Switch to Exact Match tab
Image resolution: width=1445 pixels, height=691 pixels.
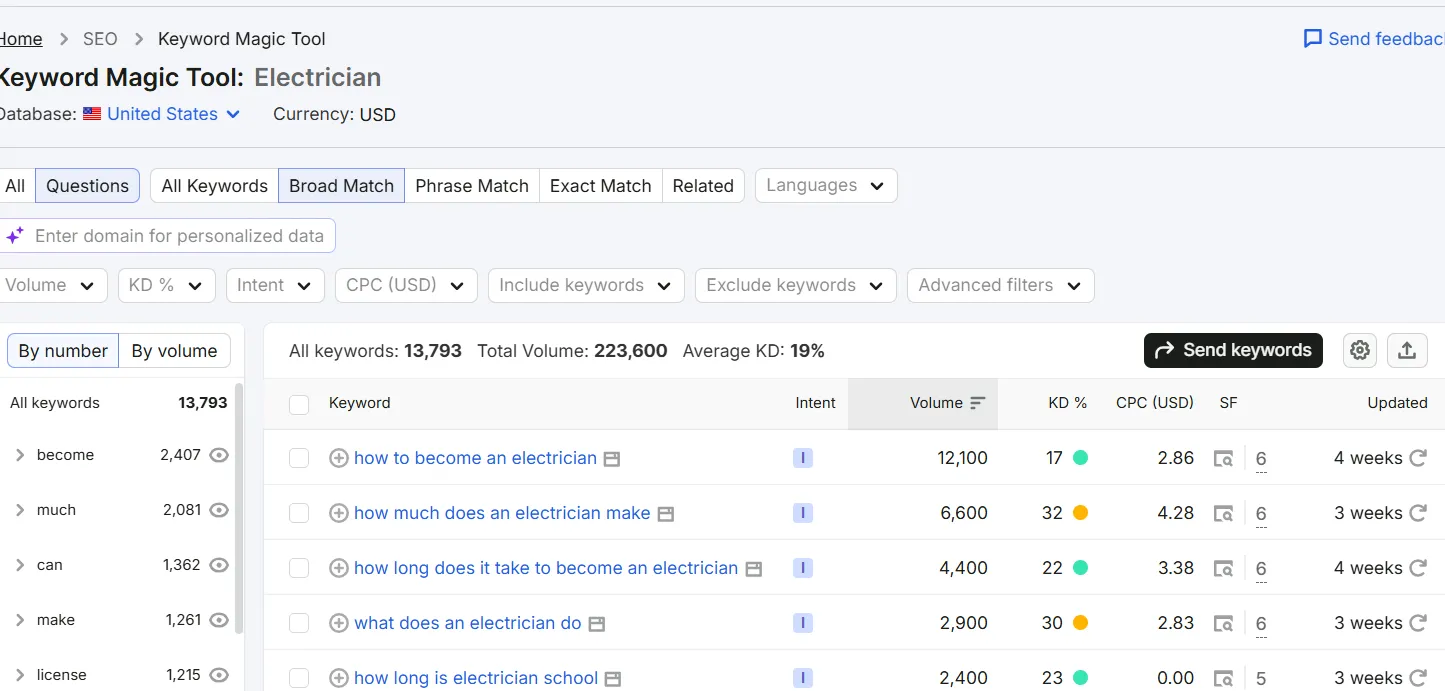(601, 186)
